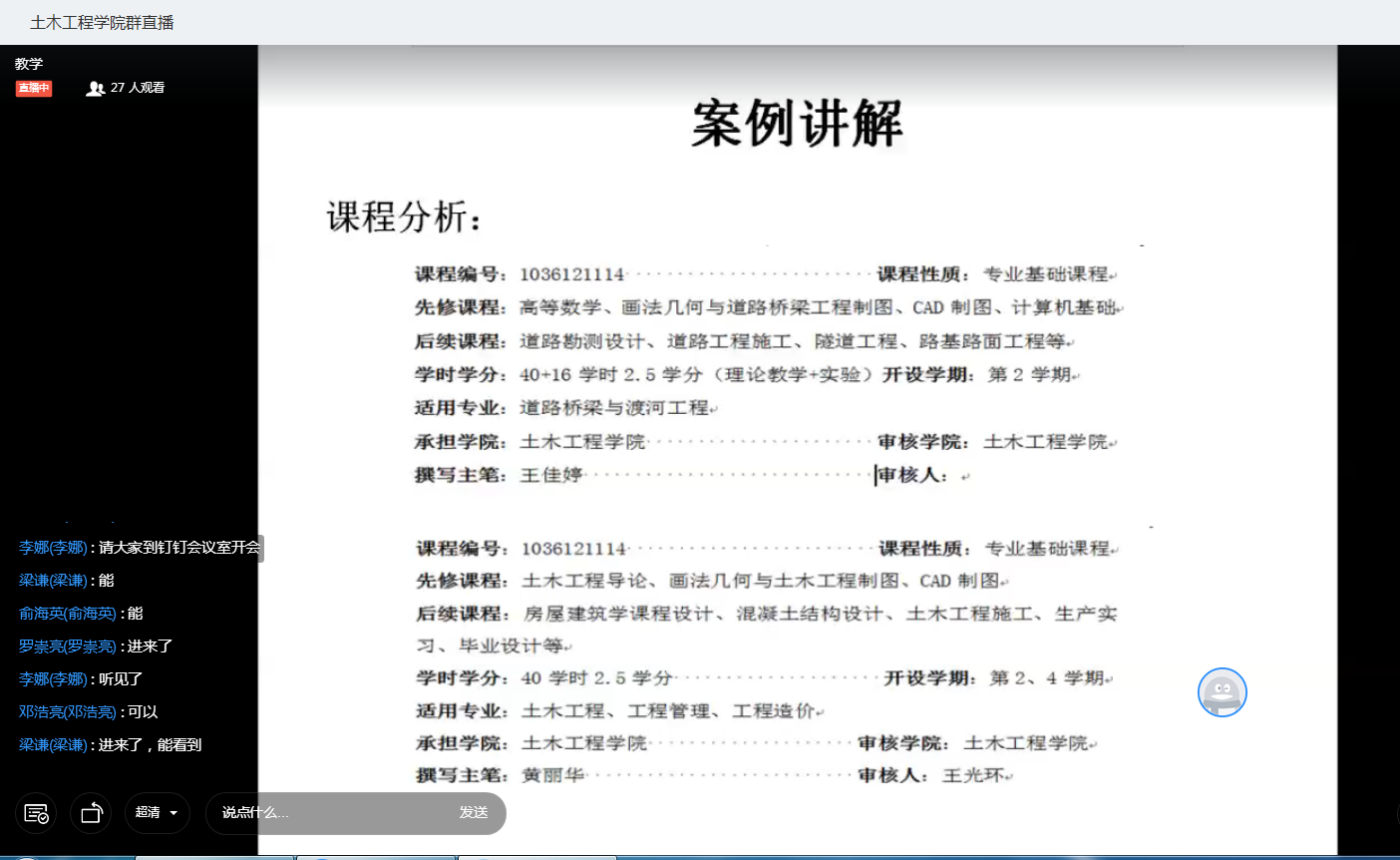Click 梁谦's name on the first 能 reply

(x=53, y=581)
